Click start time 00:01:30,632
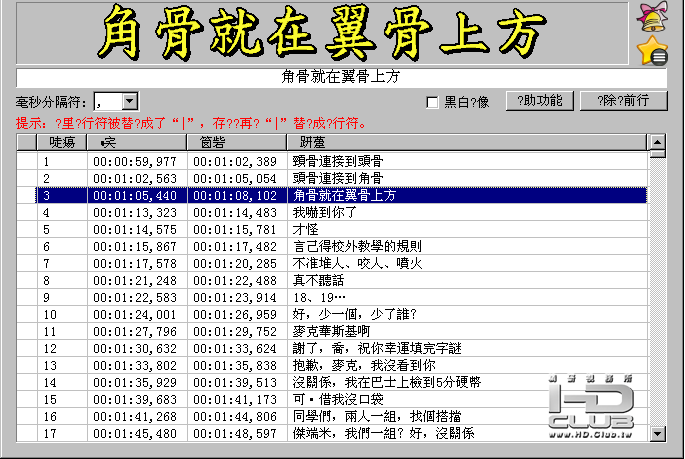The image size is (685, 459). [135, 349]
